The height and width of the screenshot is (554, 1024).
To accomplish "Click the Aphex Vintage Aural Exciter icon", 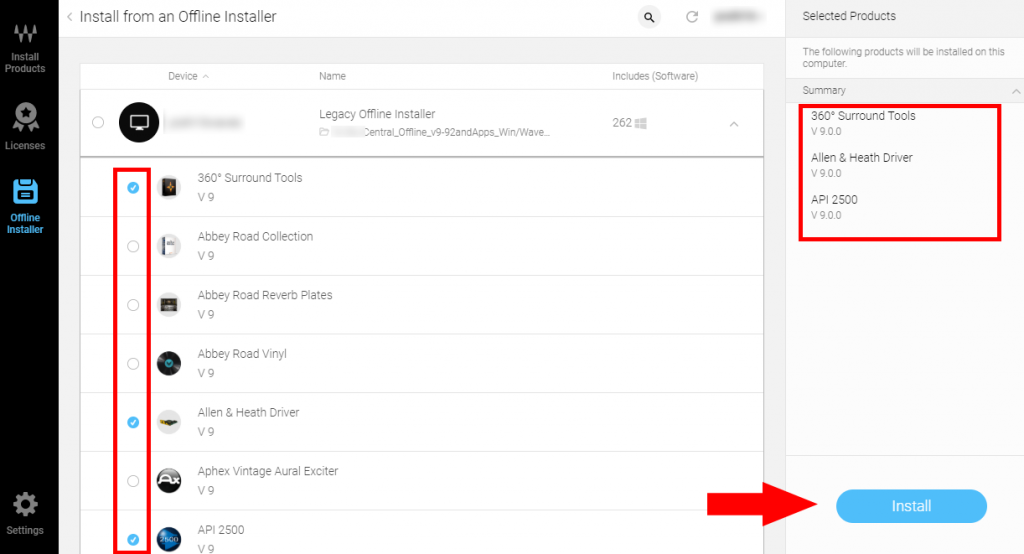I will click(169, 481).
